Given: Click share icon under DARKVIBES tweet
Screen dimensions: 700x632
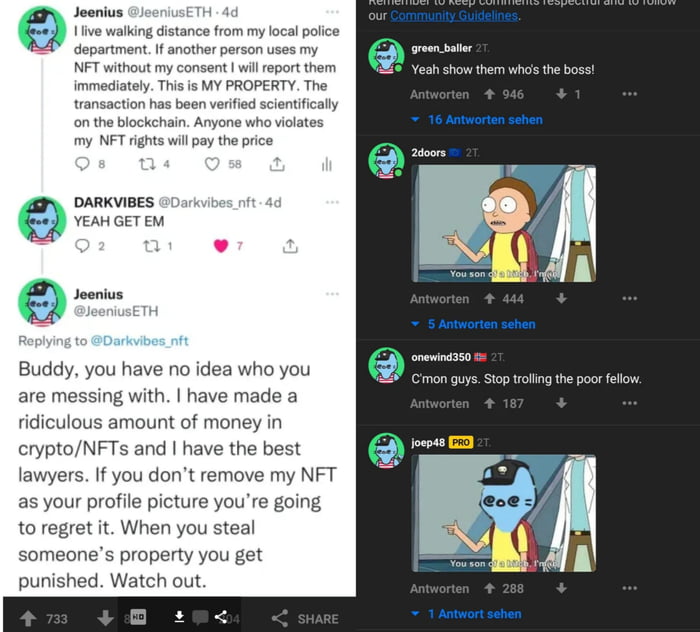Looking at the screenshot, I should 290,245.
